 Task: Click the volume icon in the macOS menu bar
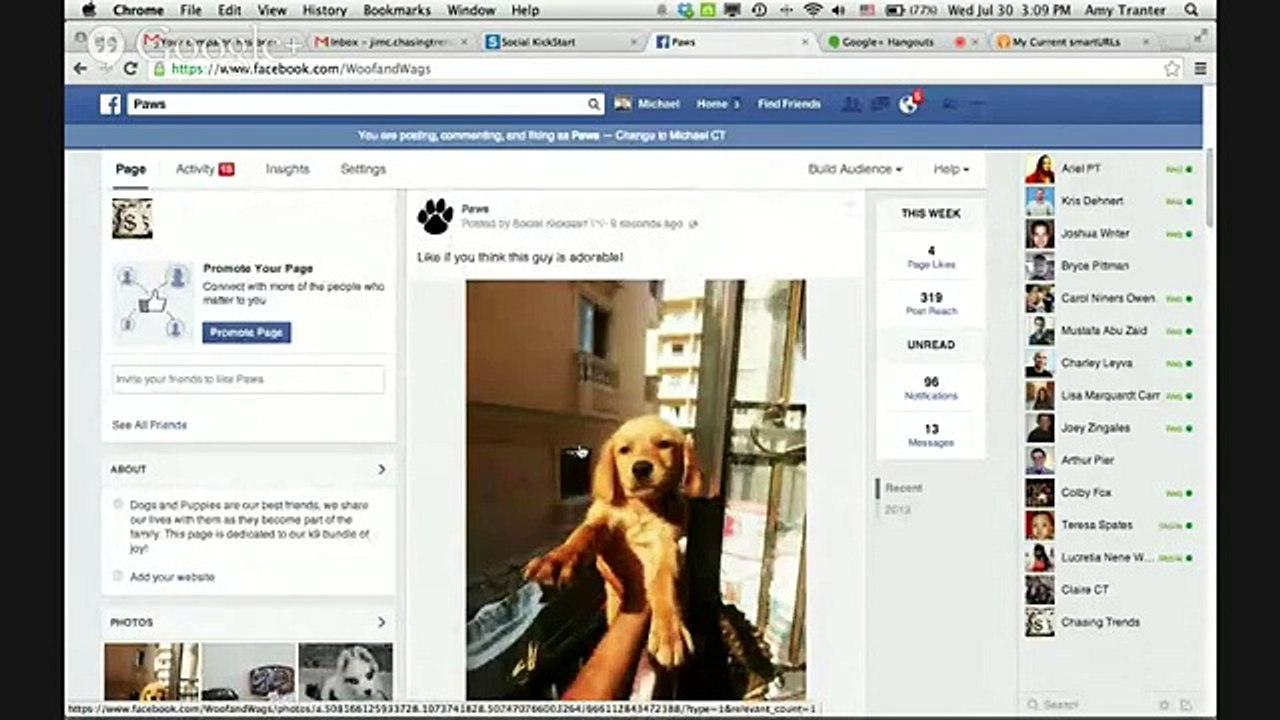pyautogui.click(x=838, y=10)
